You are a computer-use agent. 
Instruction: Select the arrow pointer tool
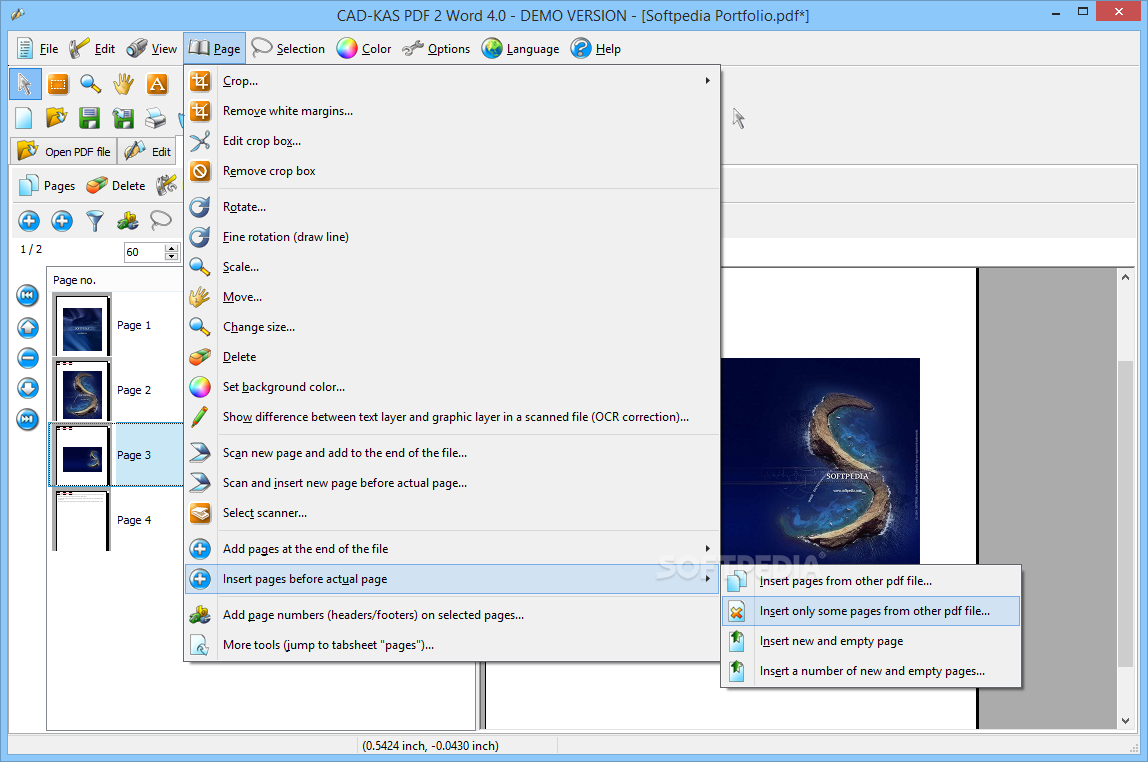click(25, 84)
